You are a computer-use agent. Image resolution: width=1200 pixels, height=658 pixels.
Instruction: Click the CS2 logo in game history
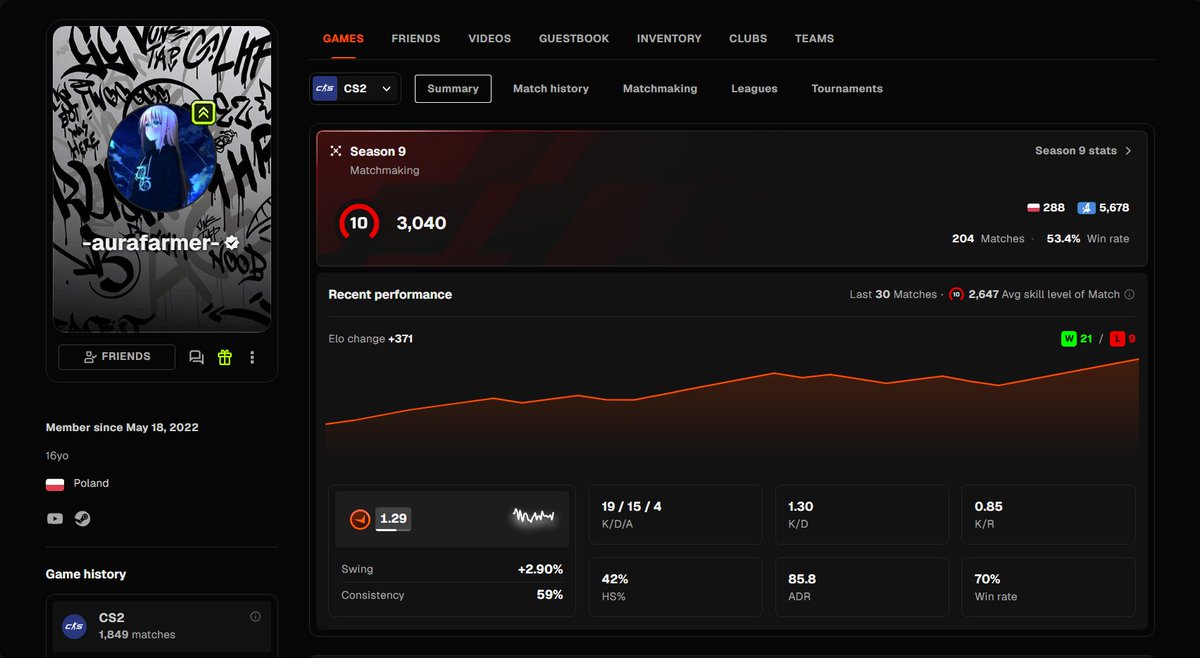[74, 626]
